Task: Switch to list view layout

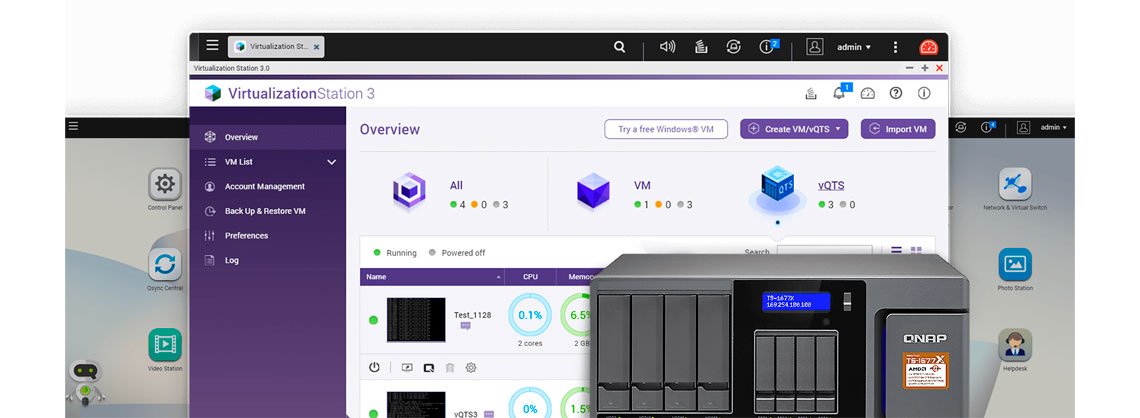Action: 896,252
